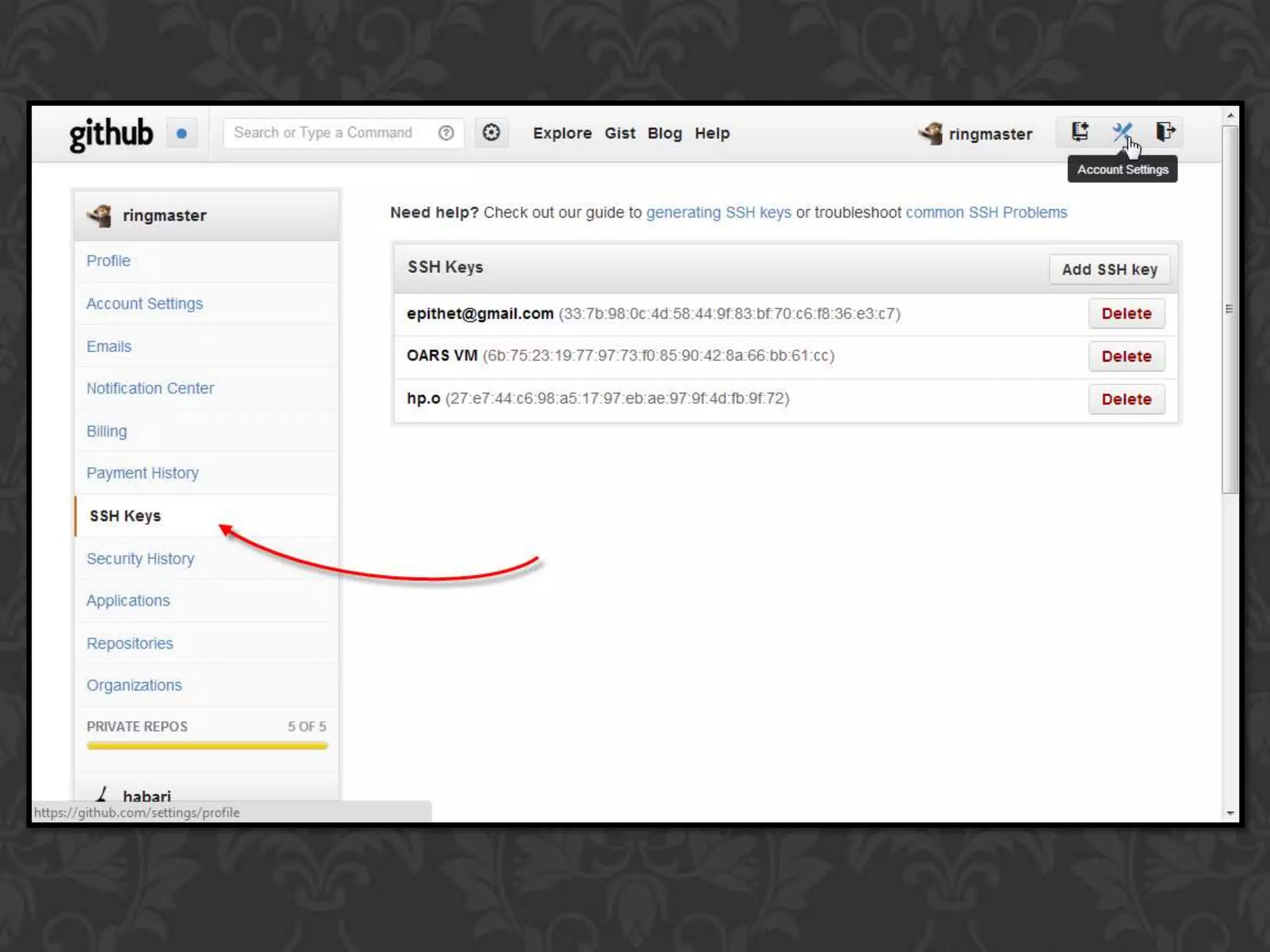
Task: Delete the OARS VM key
Action: click(1126, 356)
